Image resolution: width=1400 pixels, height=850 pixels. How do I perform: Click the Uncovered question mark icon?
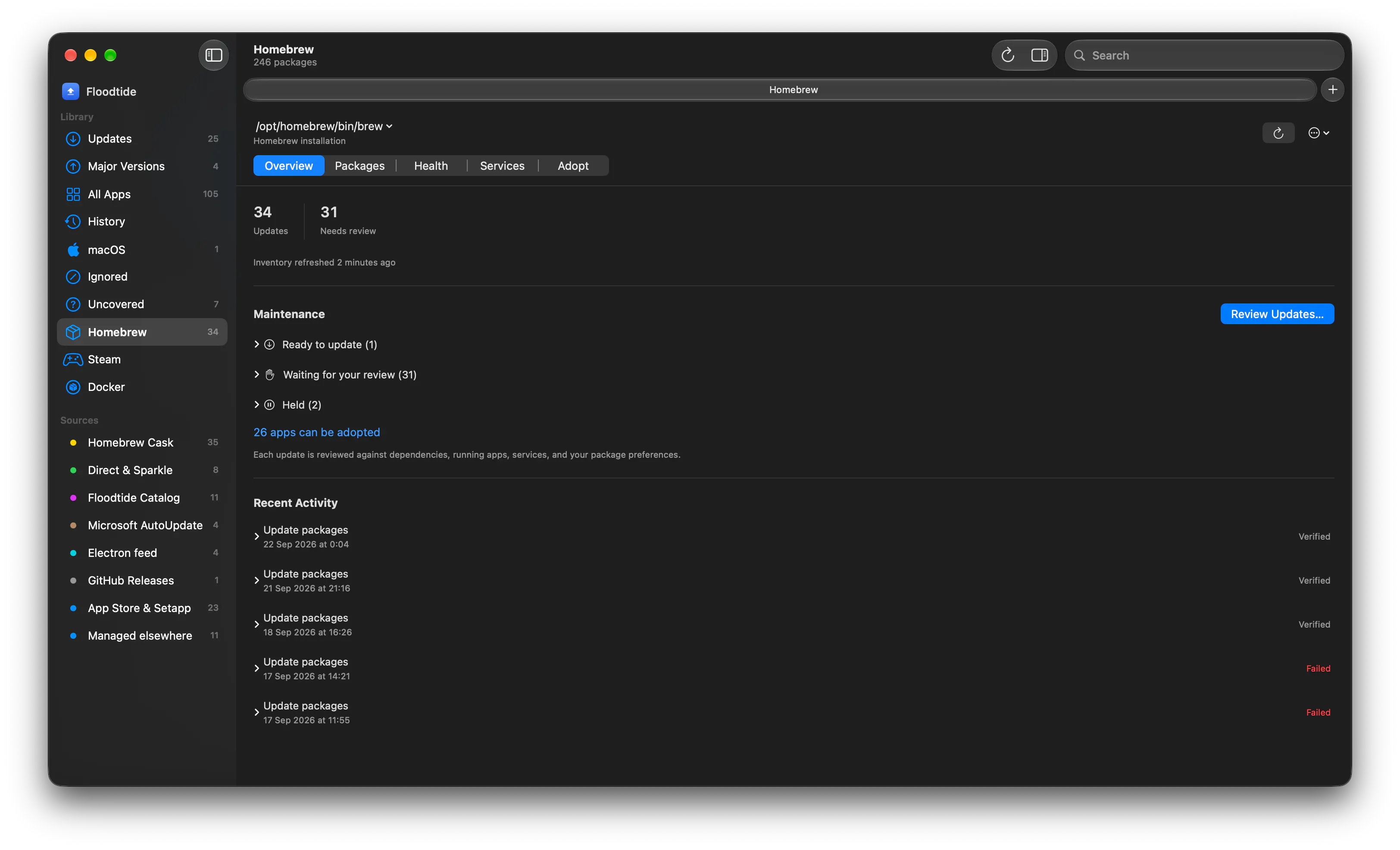(x=73, y=305)
